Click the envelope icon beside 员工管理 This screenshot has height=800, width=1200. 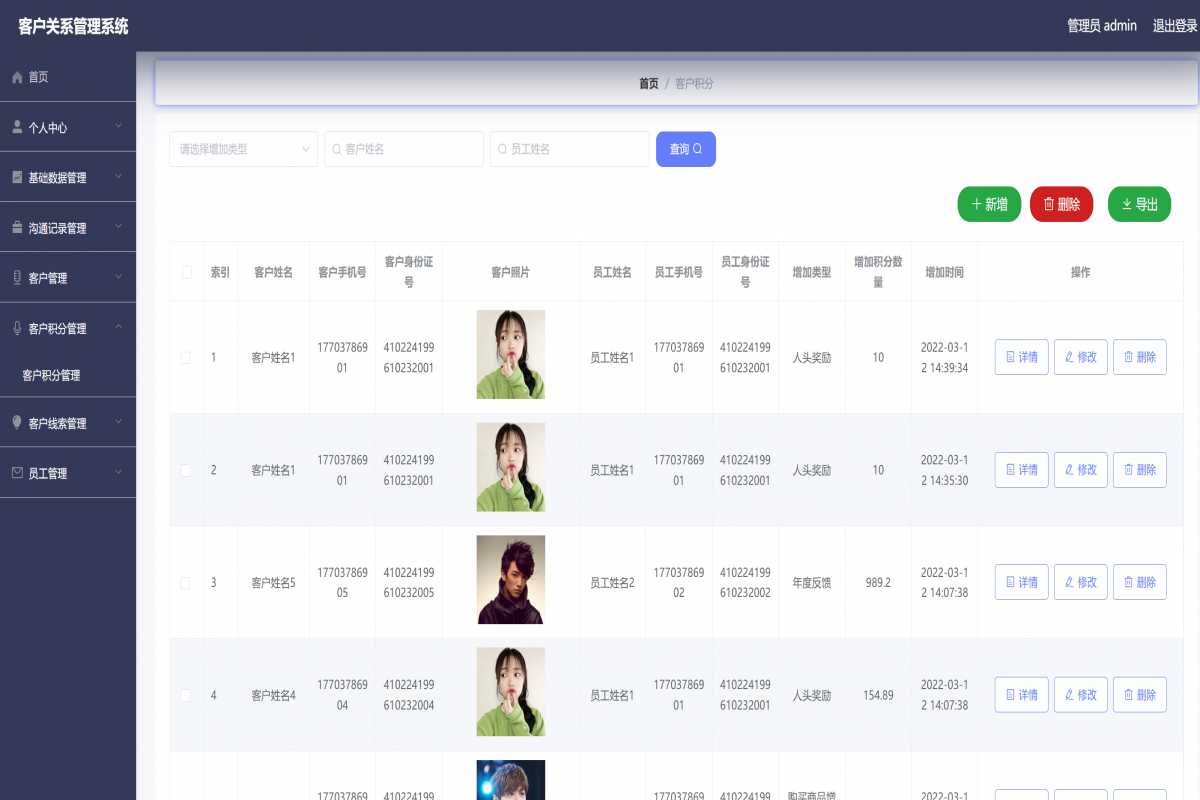pos(16,471)
